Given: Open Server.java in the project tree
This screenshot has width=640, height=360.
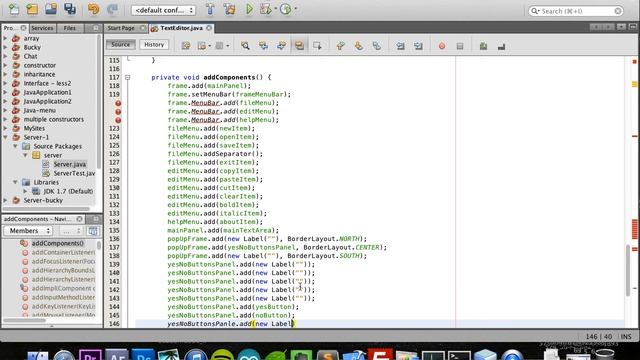Looking at the screenshot, I should [69, 164].
